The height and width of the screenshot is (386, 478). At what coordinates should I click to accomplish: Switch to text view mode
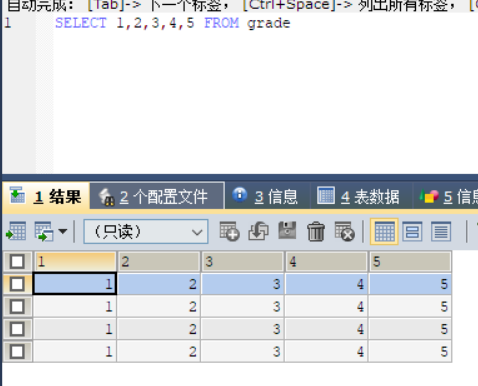441,231
